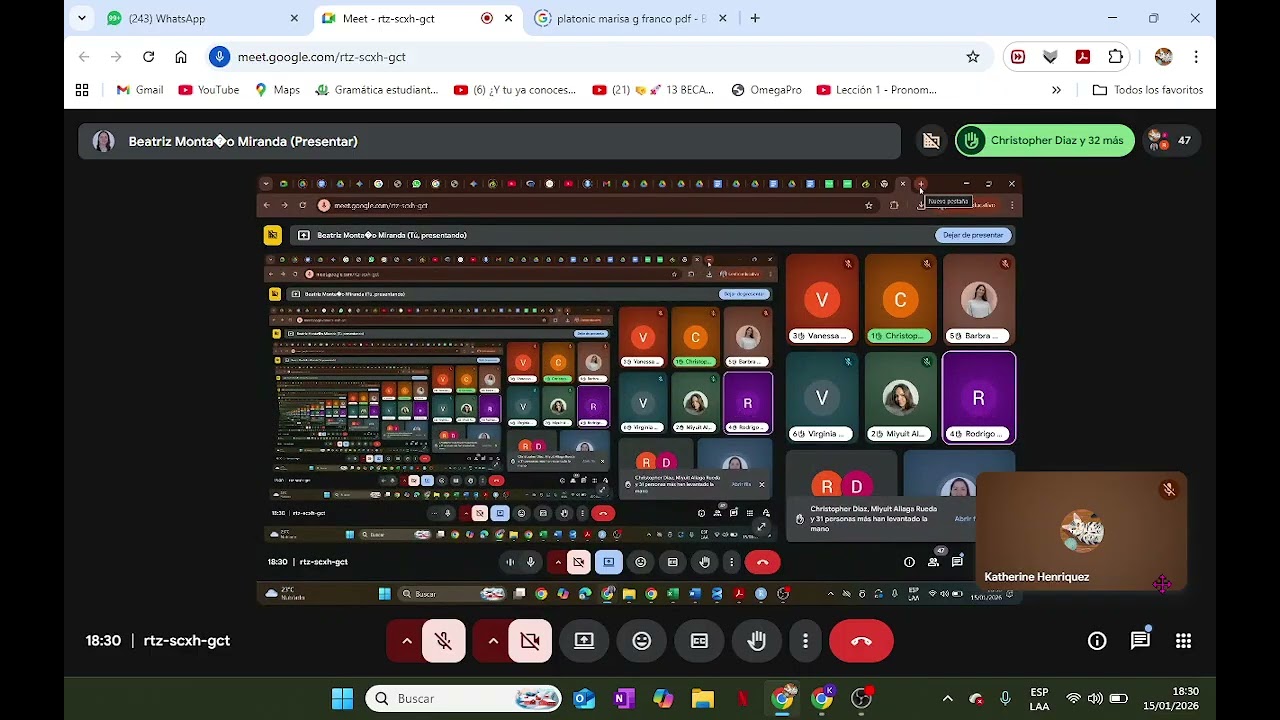
Task: Open chat with everyone
Action: pyautogui.click(x=1140, y=641)
